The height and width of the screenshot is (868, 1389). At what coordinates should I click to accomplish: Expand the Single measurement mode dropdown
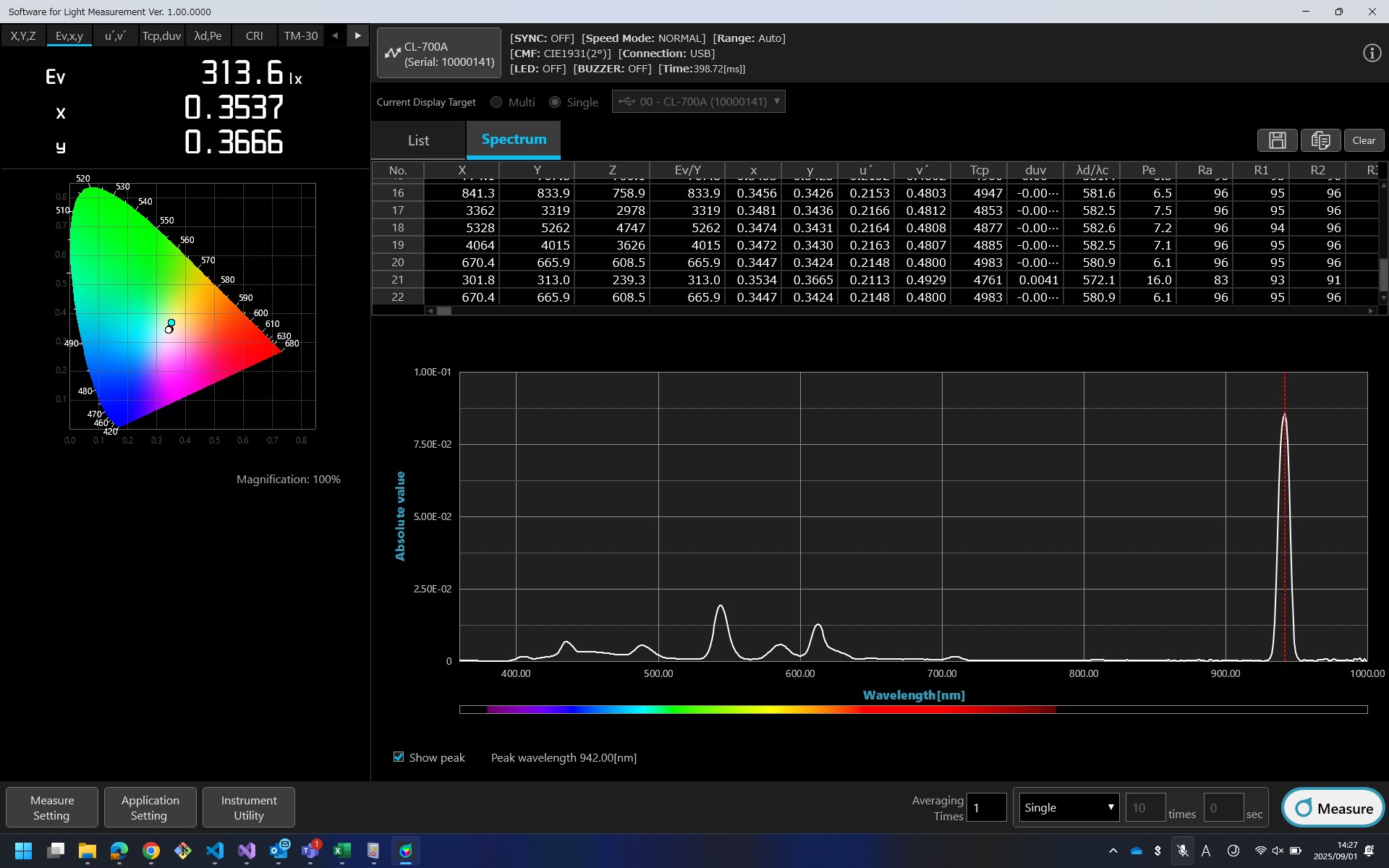[1068, 807]
